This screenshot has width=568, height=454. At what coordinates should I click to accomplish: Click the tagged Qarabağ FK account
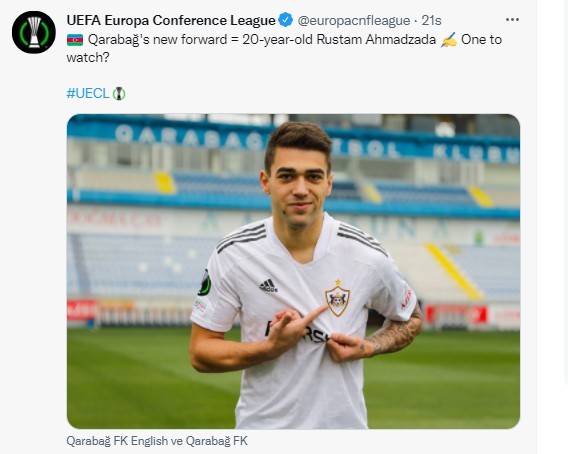217,441
